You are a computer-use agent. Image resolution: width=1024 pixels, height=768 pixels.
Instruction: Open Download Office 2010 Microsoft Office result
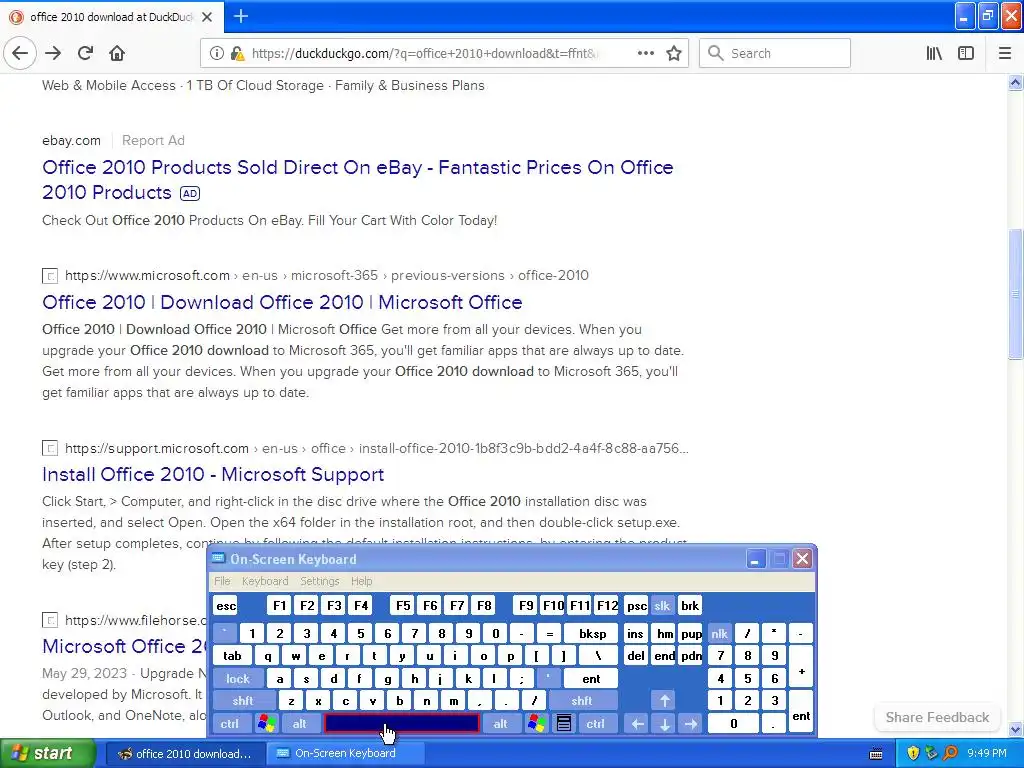point(282,302)
